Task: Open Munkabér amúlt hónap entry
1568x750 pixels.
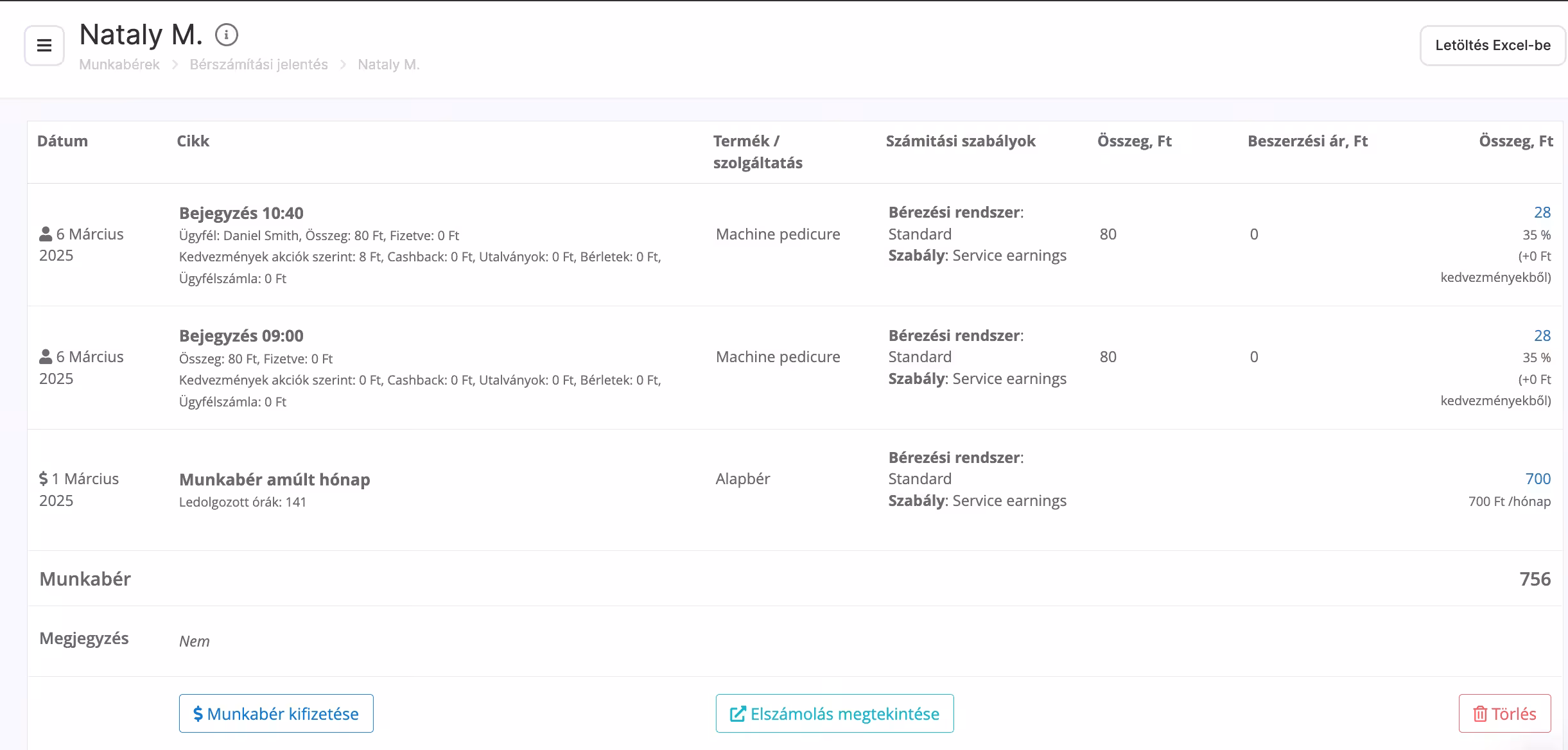Action: coord(275,480)
